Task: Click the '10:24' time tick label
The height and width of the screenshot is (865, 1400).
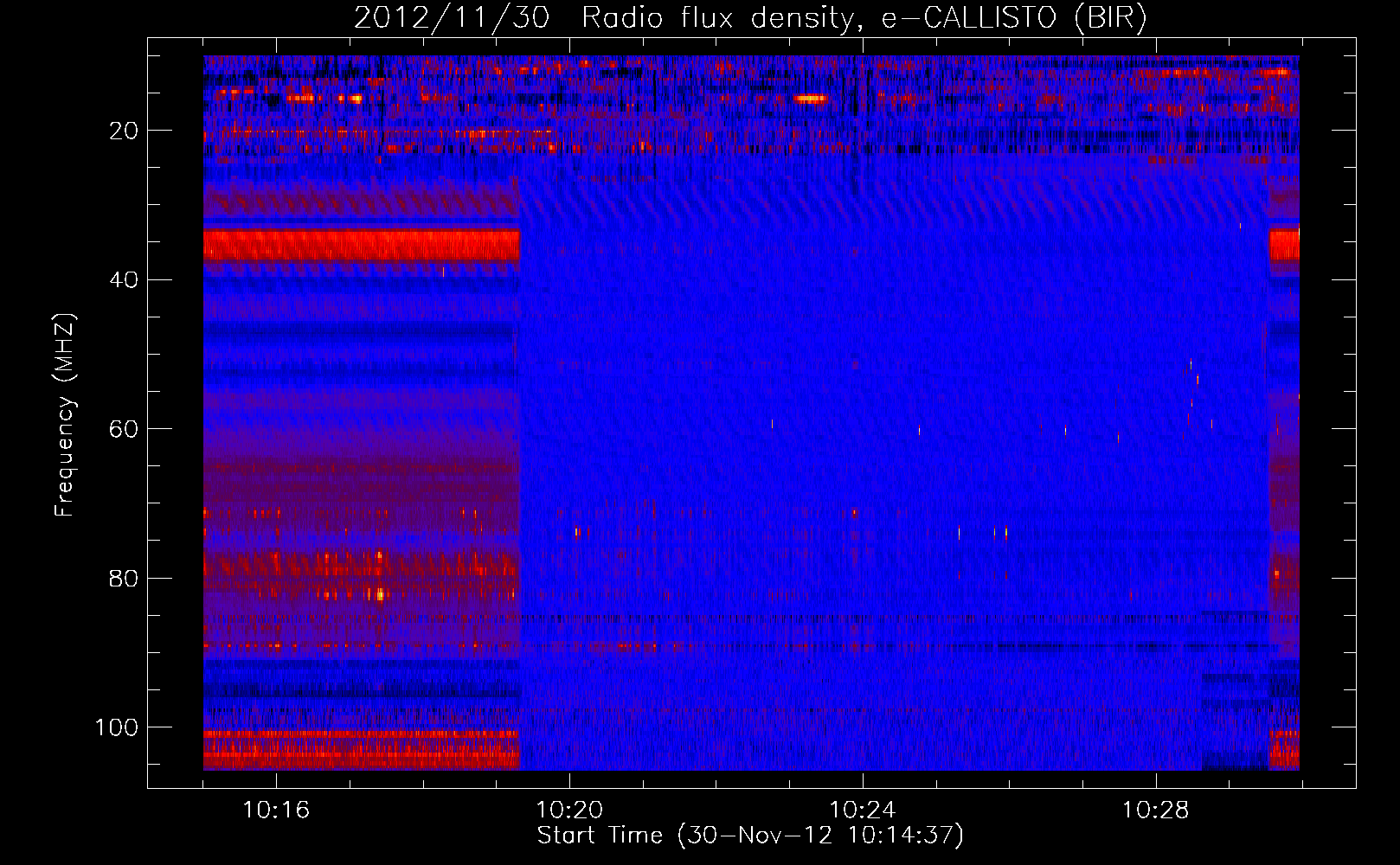Action: point(863,811)
